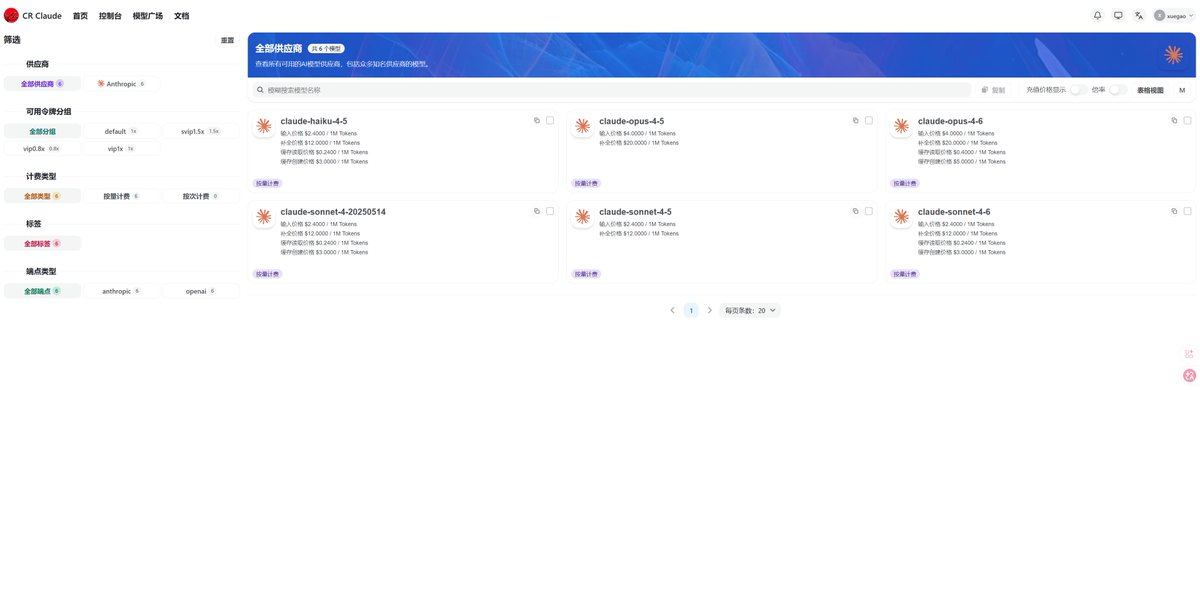
Task: Click the 共 6 个模型 badge
Action: [326, 48]
